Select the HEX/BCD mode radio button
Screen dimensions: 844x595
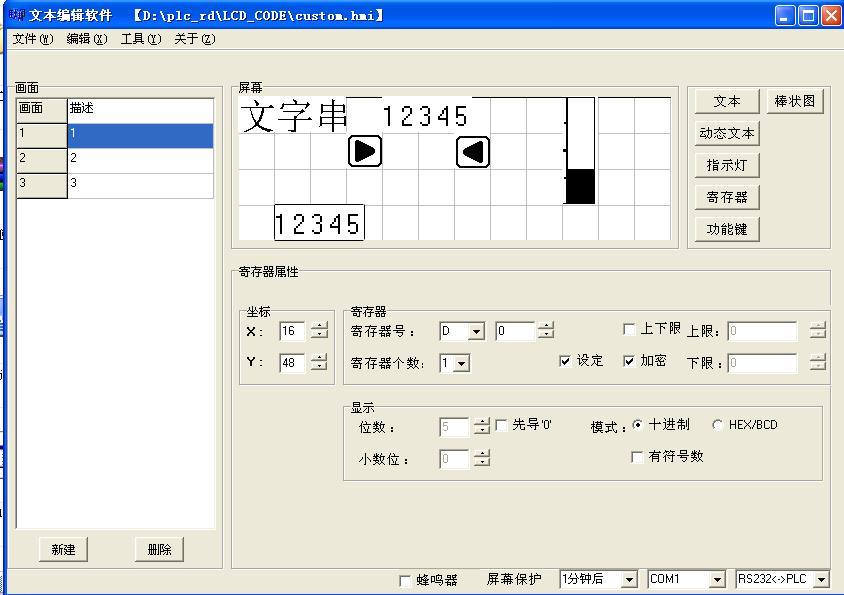716,424
